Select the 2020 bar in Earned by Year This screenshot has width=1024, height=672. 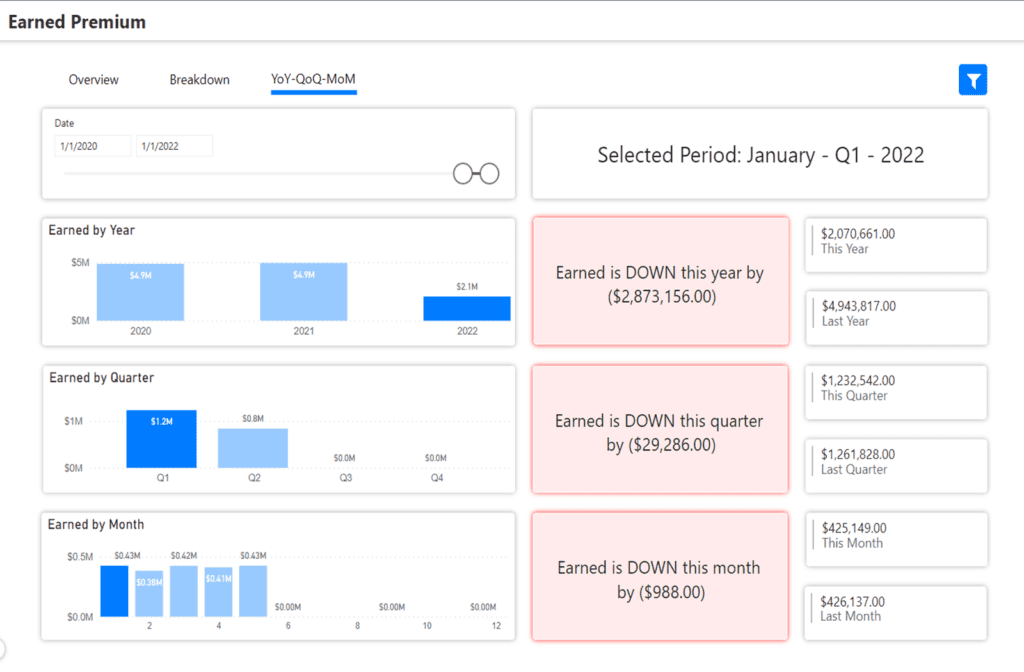140,292
